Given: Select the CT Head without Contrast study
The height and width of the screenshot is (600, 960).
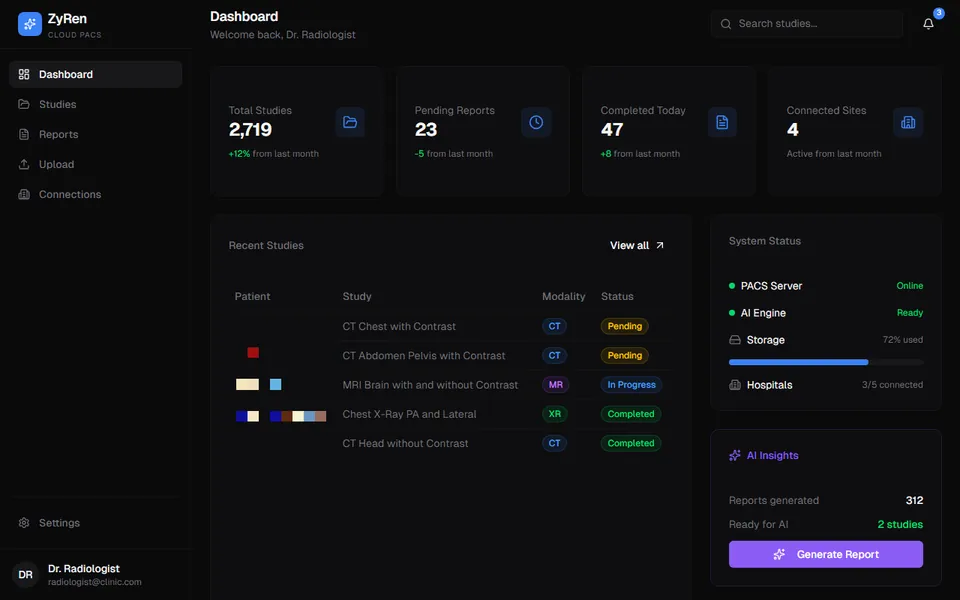Looking at the screenshot, I should tap(405, 443).
